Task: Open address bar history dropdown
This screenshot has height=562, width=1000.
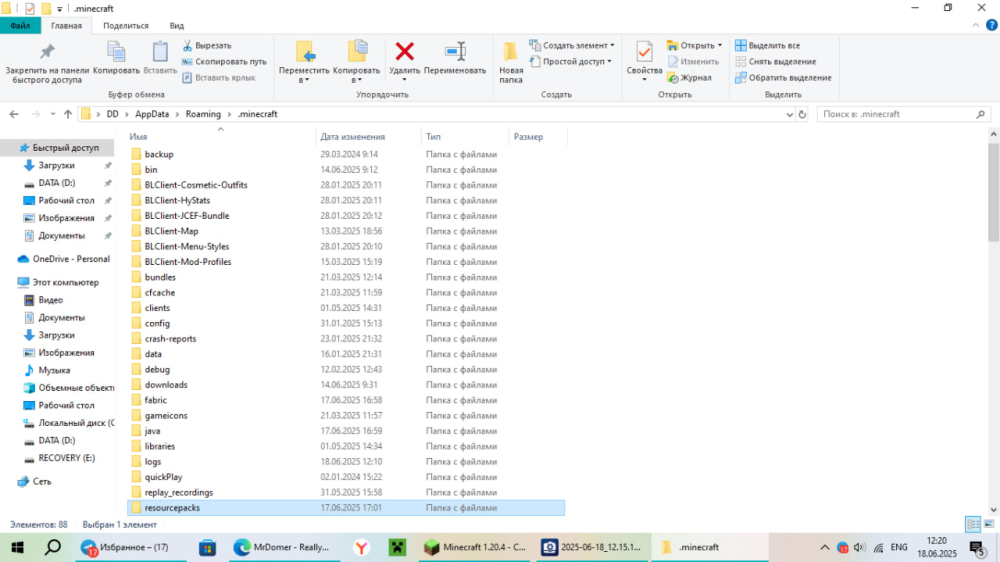Action: click(789, 114)
